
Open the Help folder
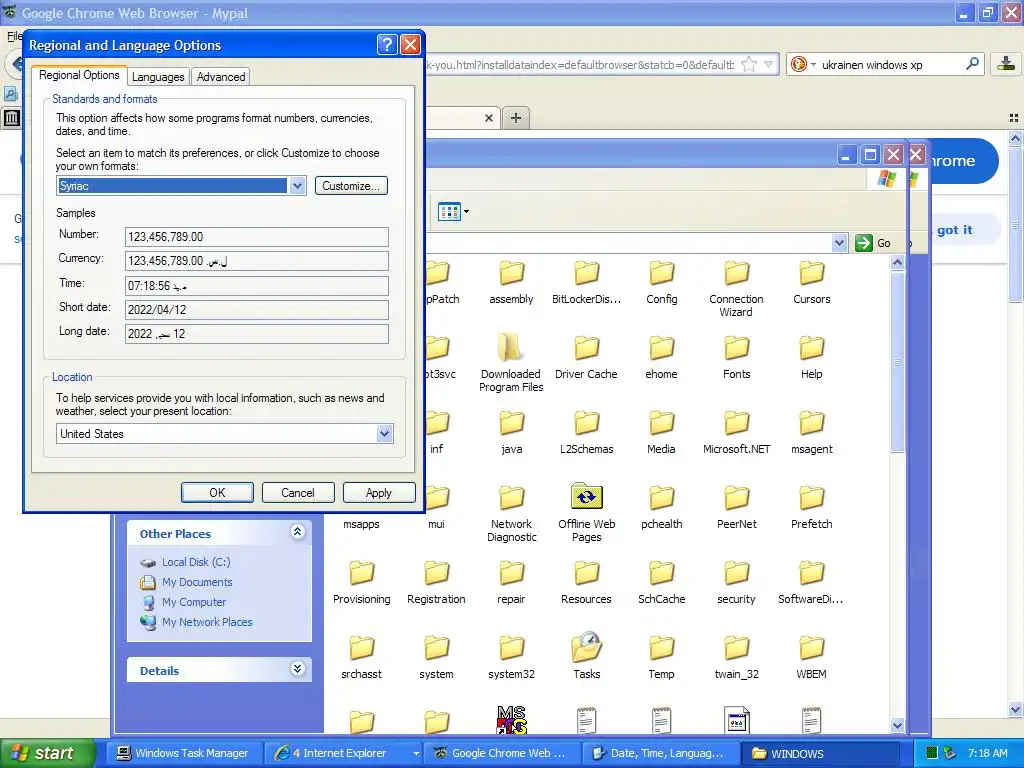tap(812, 357)
